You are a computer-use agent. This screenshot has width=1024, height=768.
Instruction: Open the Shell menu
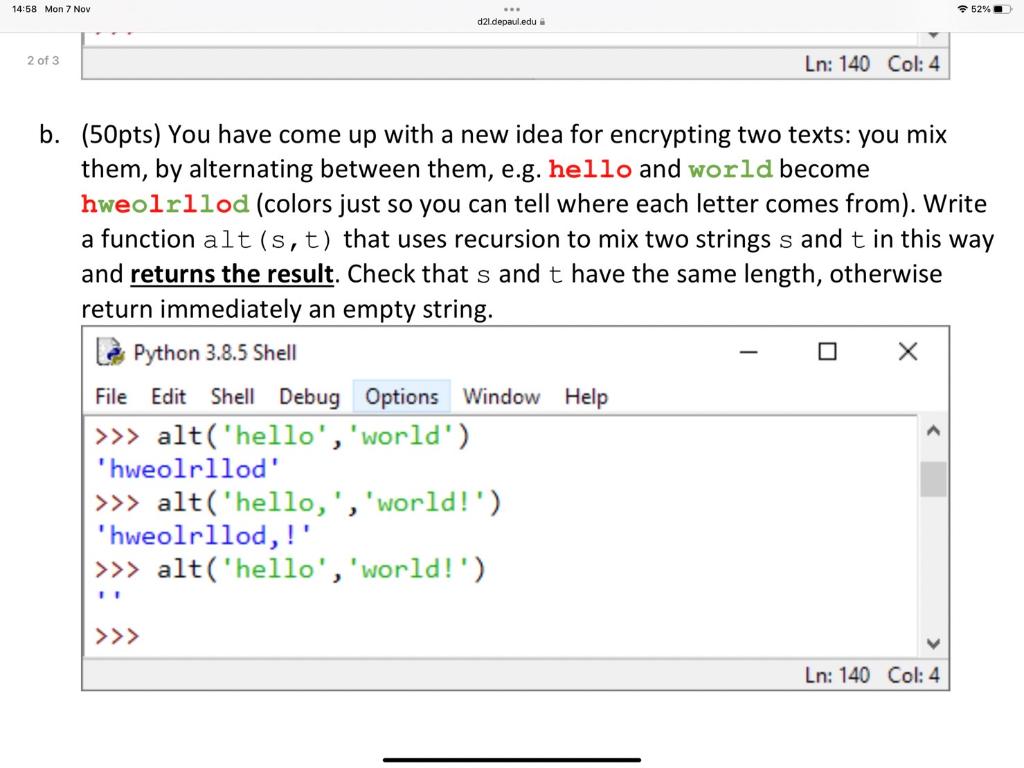tap(232, 396)
